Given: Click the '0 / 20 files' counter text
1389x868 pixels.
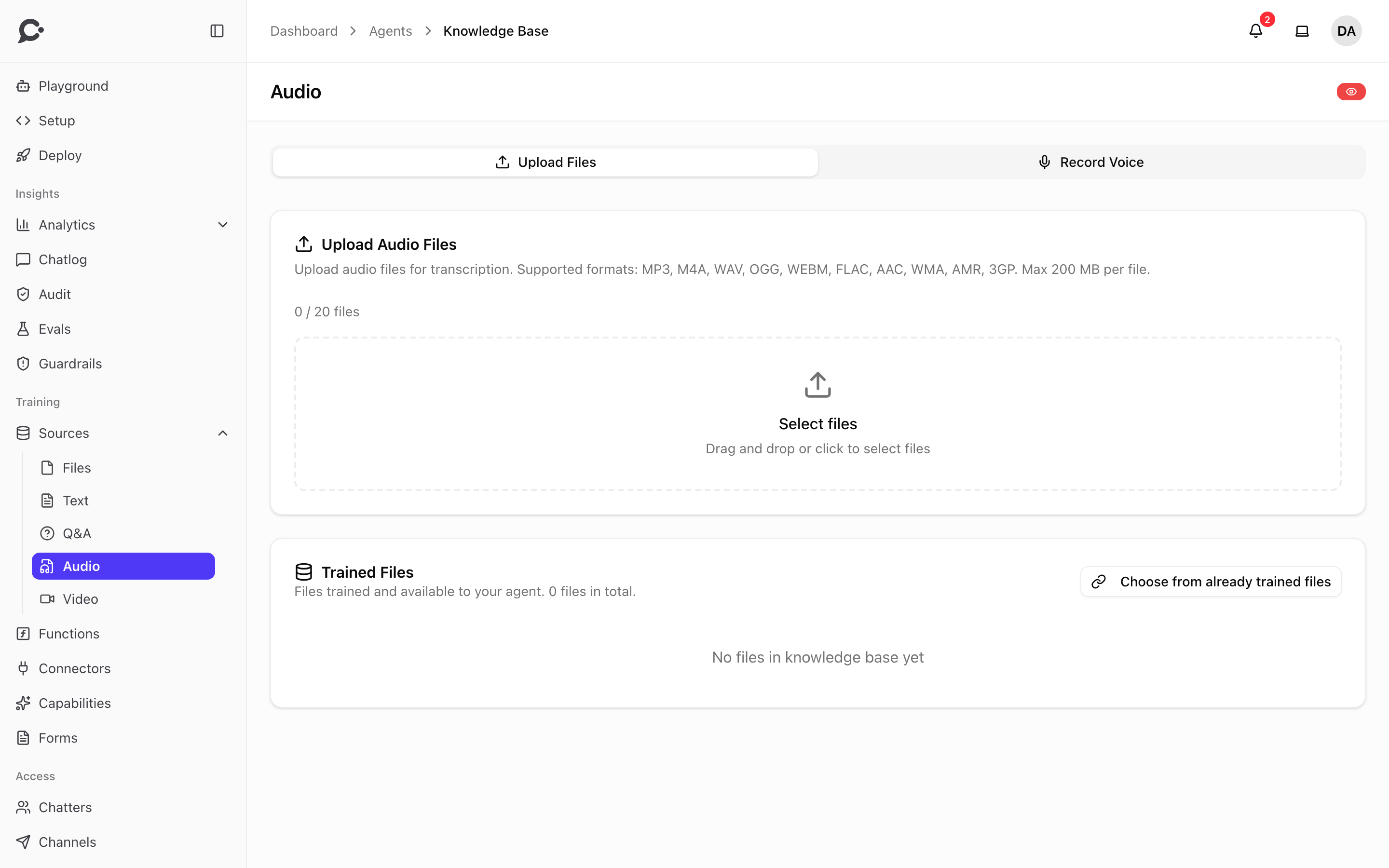Looking at the screenshot, I should [327, 312].
